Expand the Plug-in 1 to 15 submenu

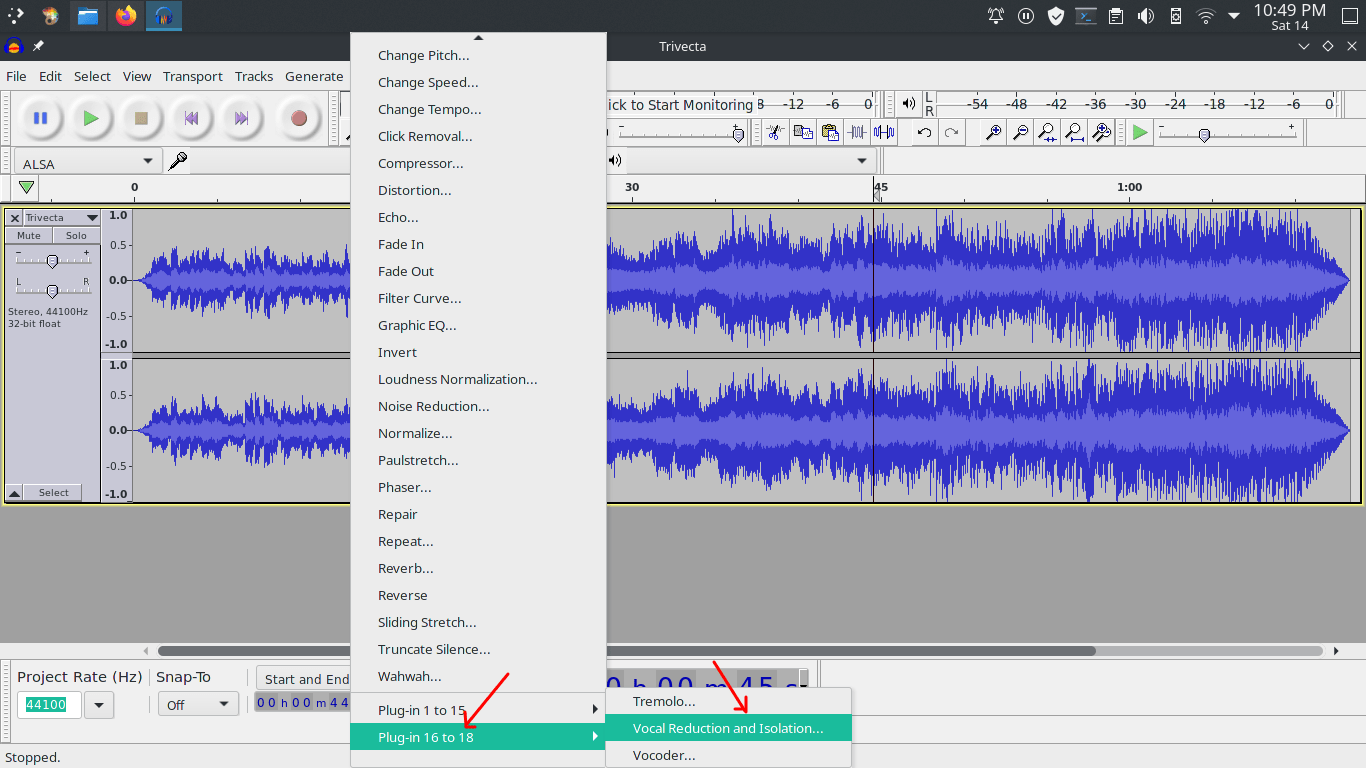pos(478,710)
